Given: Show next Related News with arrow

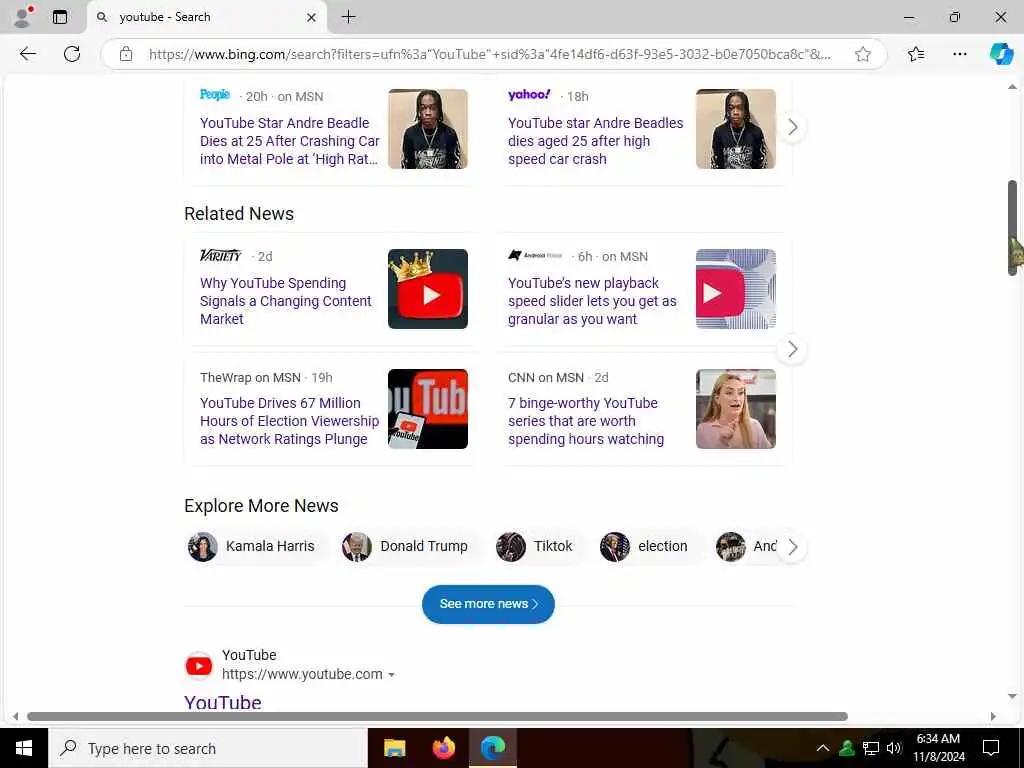Looking at the screenshot, I should 792,349.
